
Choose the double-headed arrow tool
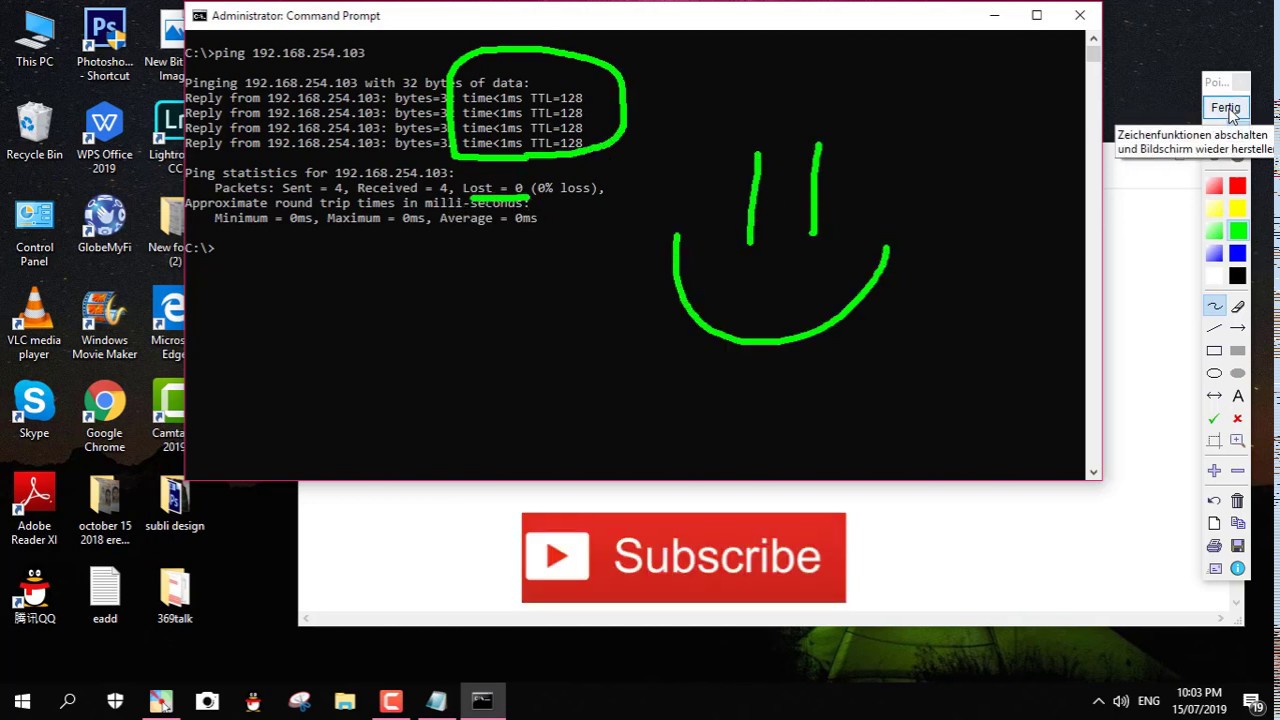[x=1214, y=395]
